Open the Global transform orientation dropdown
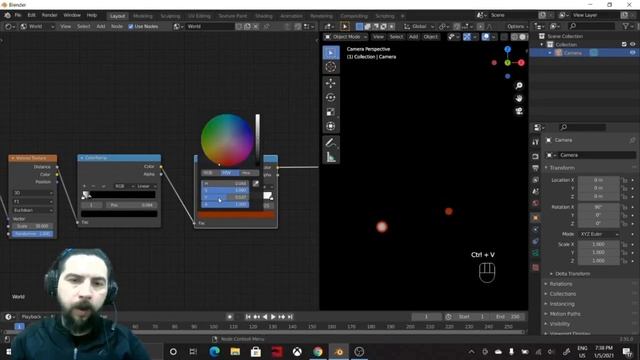This screenshot has height=360, width=640. pyautogui.click(x=419, y=26)
